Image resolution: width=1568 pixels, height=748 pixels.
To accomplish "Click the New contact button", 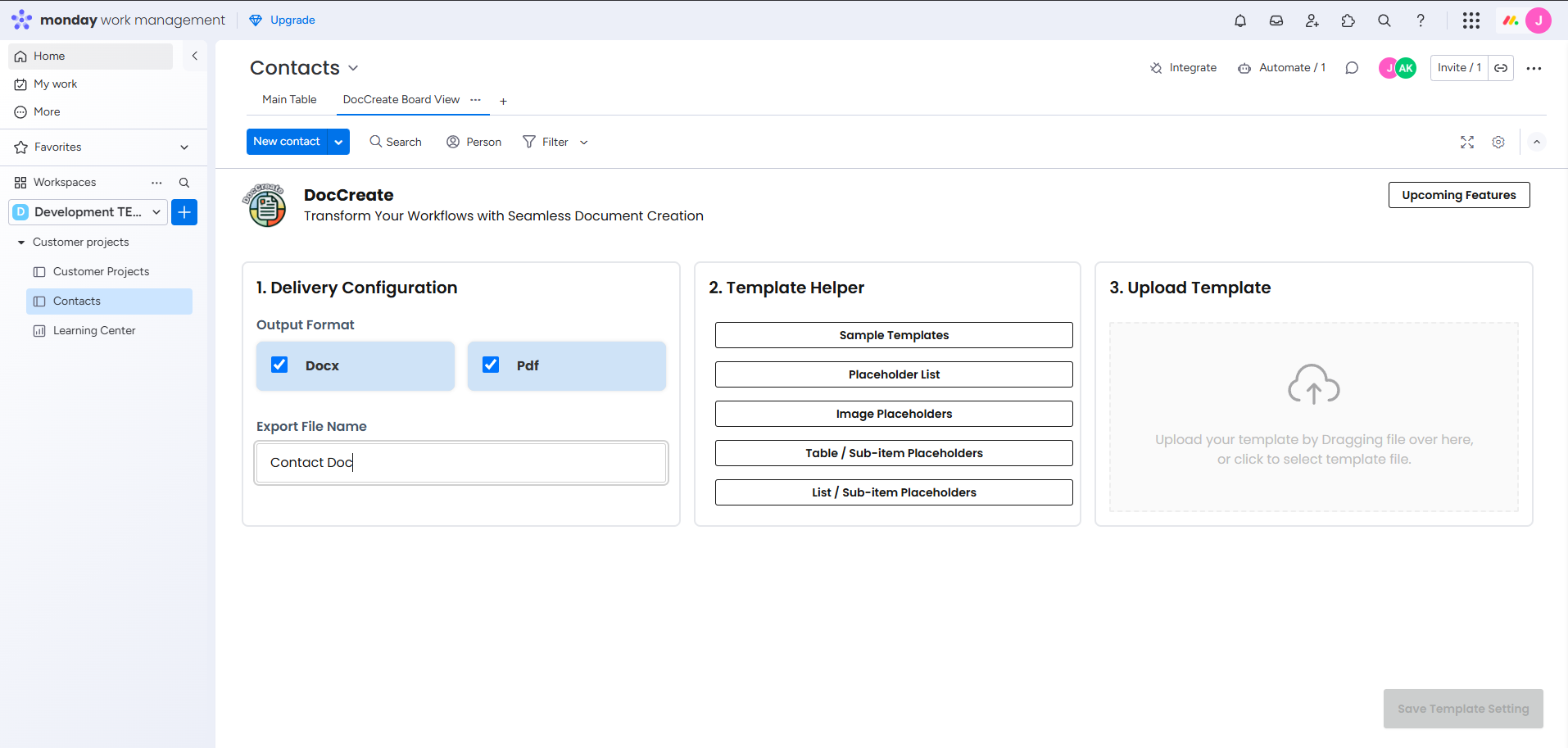I will (x=287, y=142).
